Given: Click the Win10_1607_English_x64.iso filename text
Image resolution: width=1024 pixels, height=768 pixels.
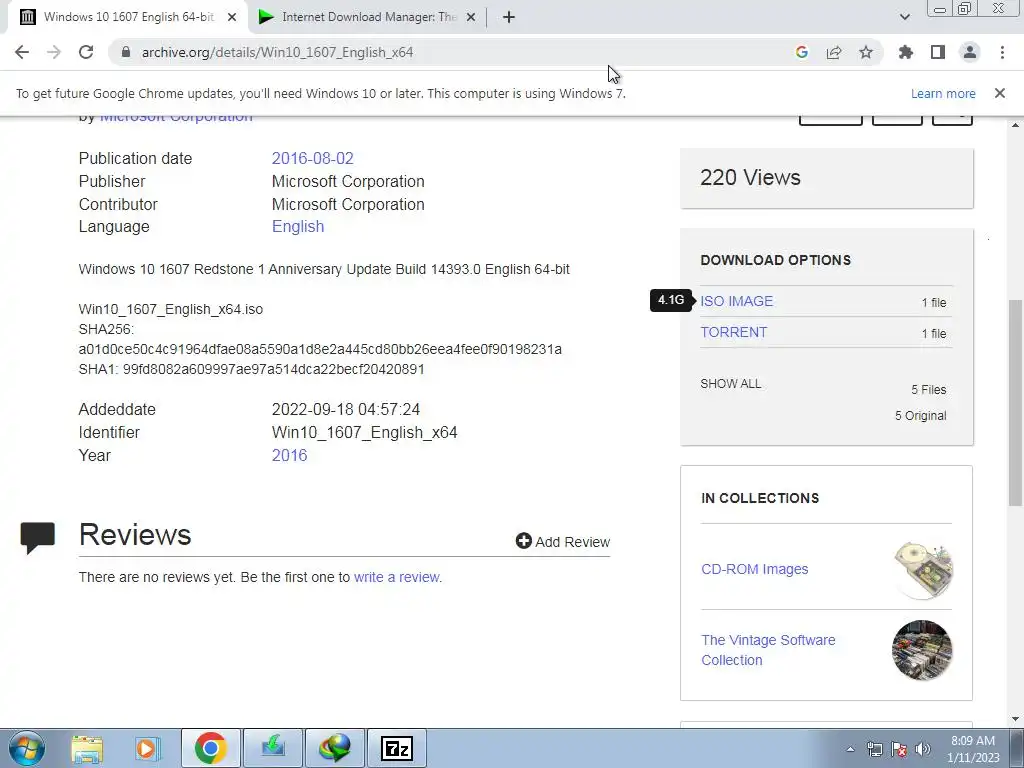Looking at the screenshot, I should [x=170, y=310].
